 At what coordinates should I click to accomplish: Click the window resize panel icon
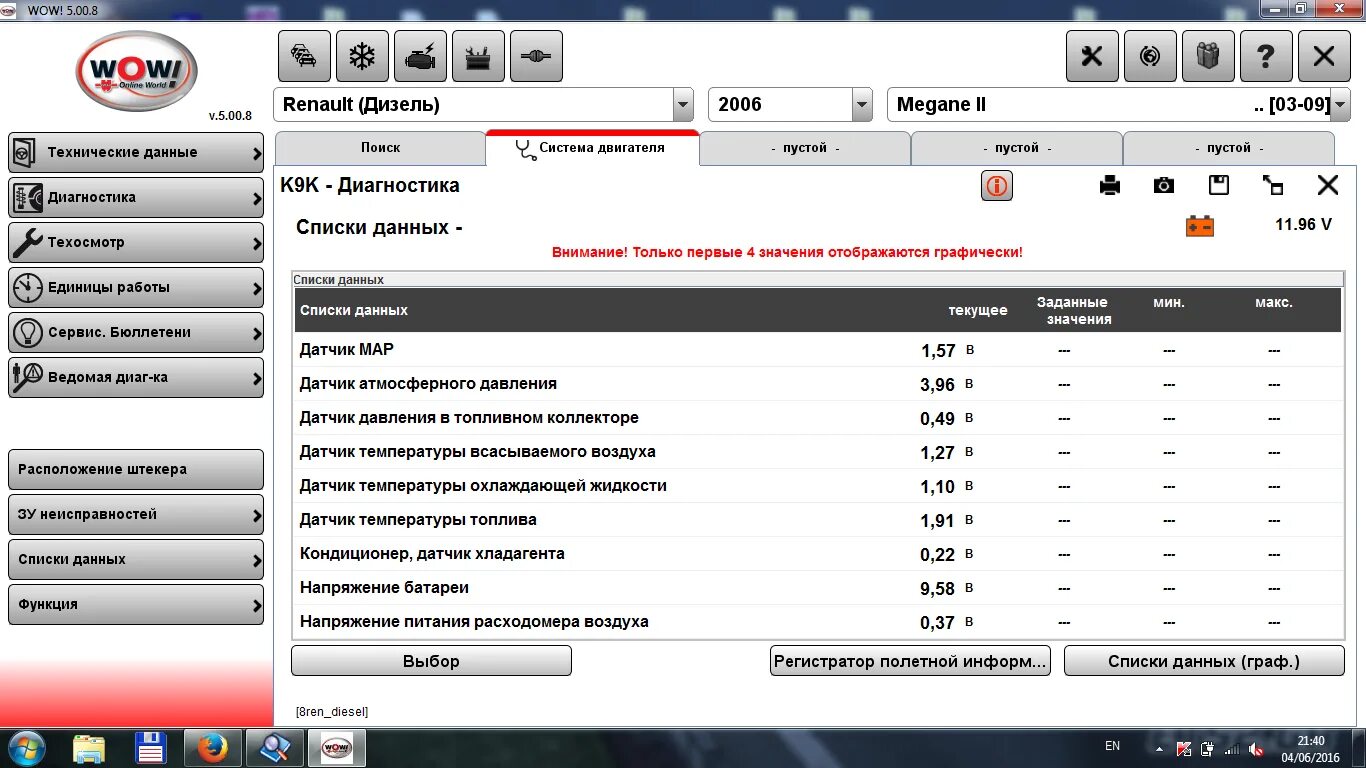point(1273,185)
